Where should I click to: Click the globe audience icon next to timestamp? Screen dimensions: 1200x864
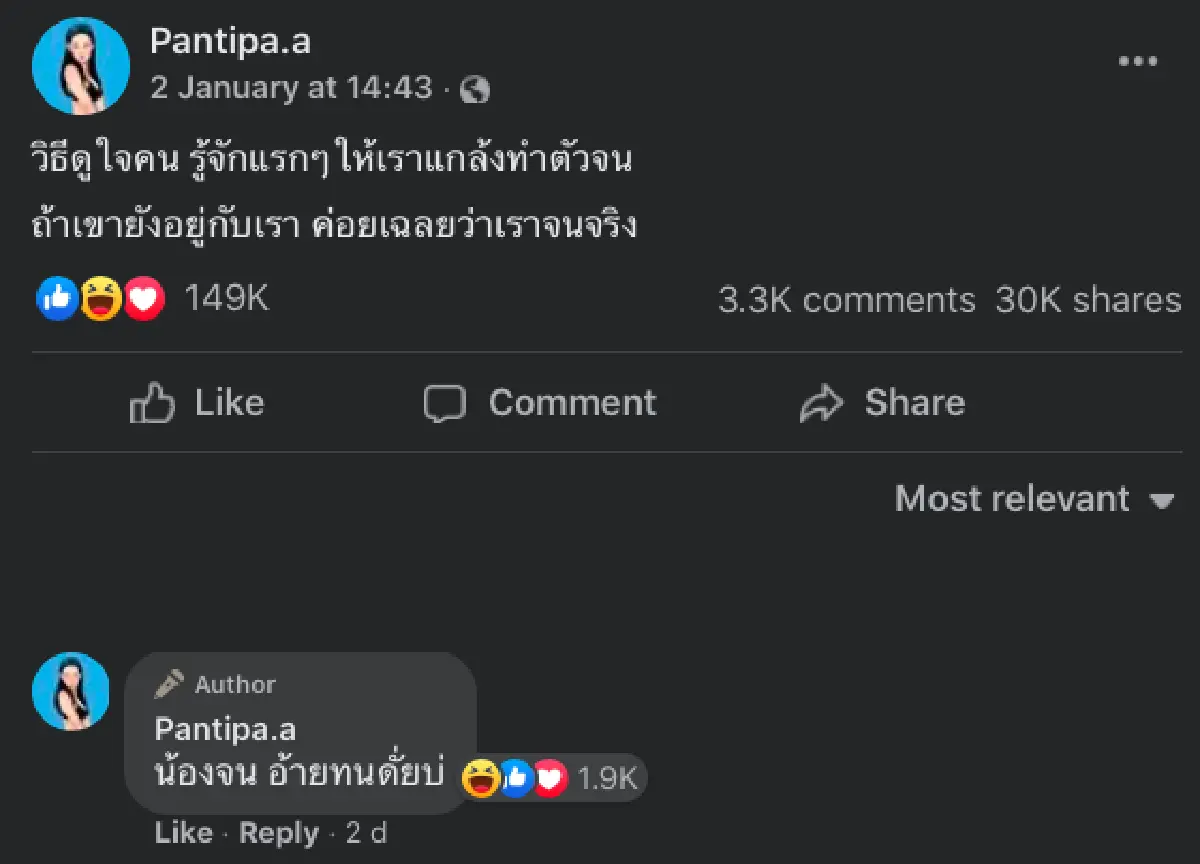[475, 88]
